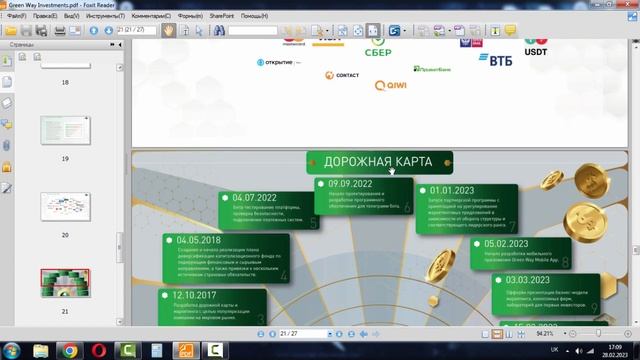Open the Layers sidebar panel icon
This screenshot has width=640, height=360.
pos(7,103)
